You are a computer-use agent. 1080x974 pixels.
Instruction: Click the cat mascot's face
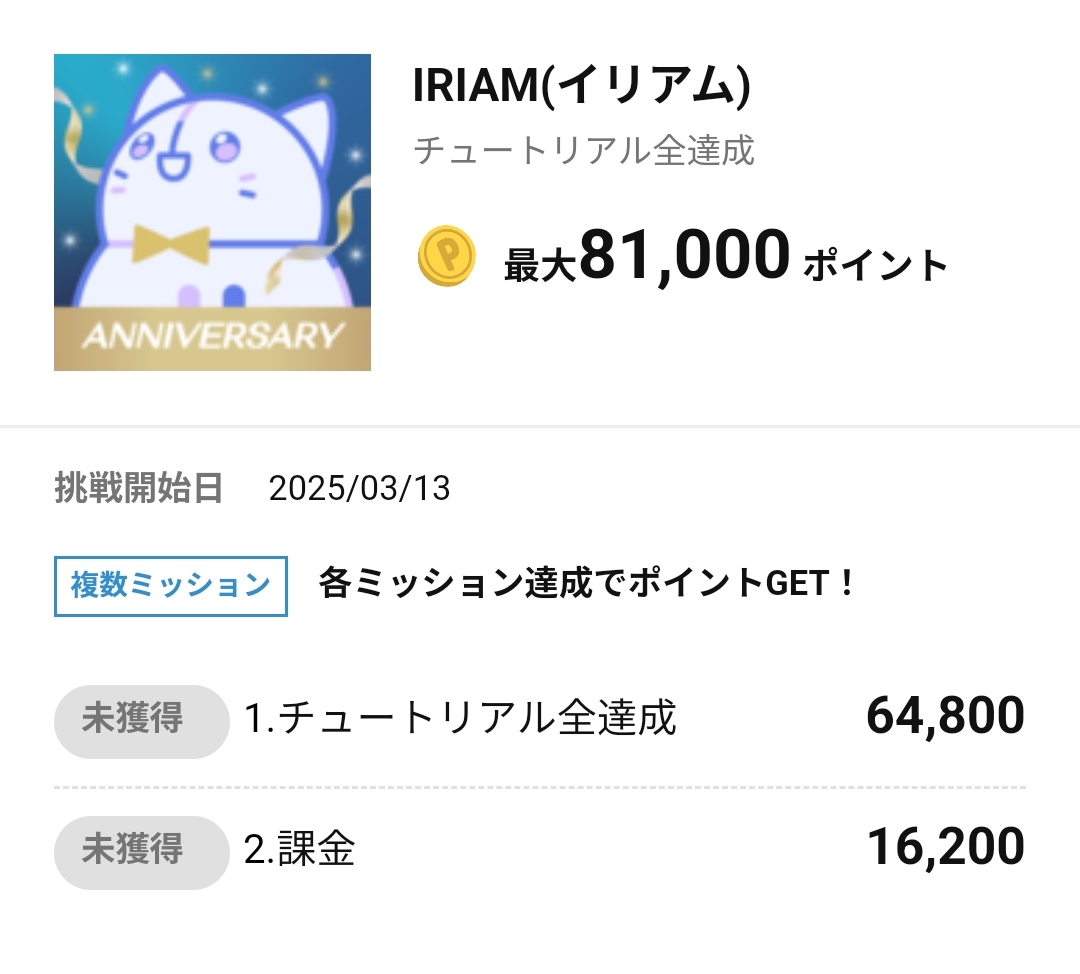coord(186,158)
